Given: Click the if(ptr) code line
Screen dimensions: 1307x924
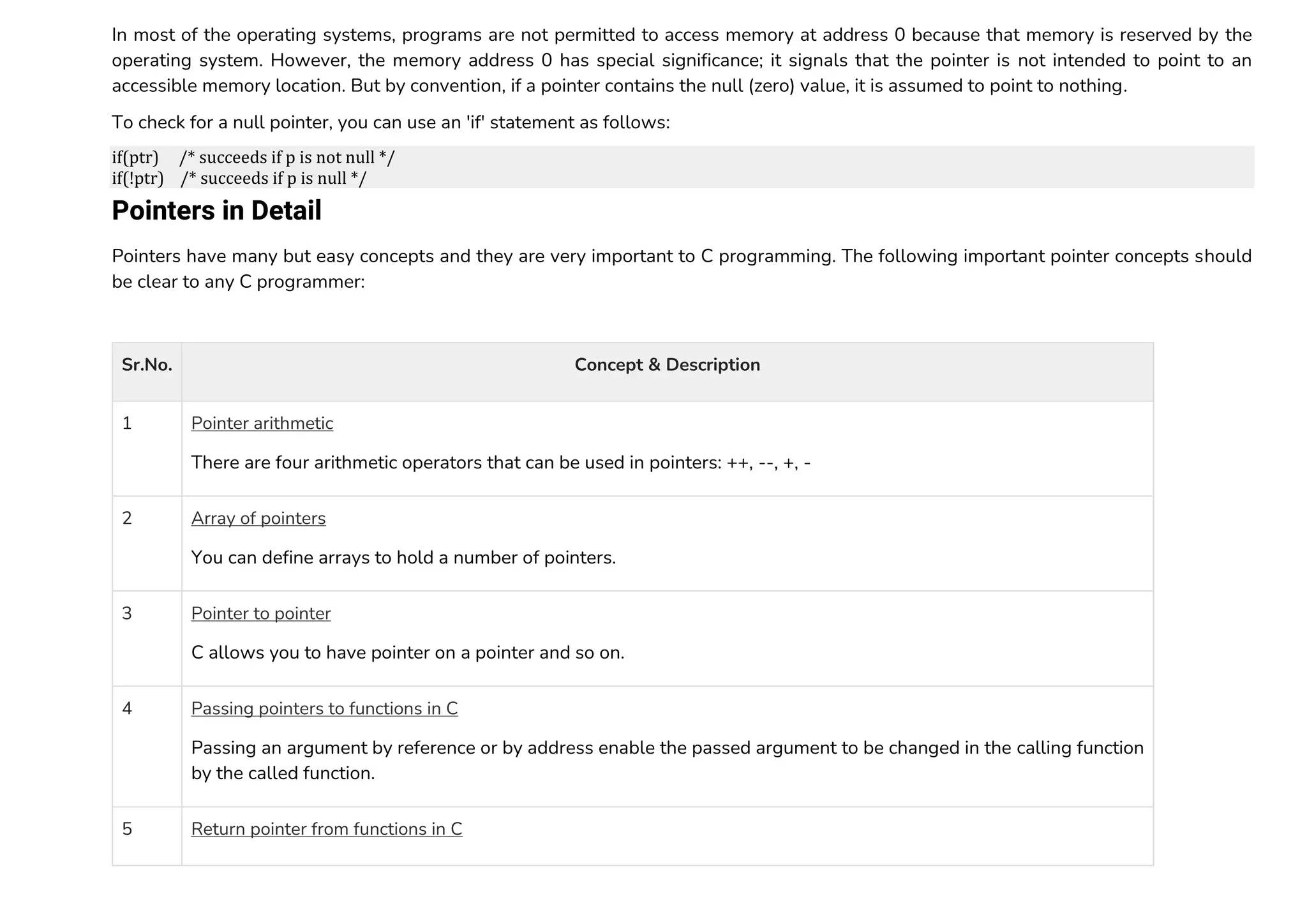Looking at the screenshot, I should click(253, 158).
